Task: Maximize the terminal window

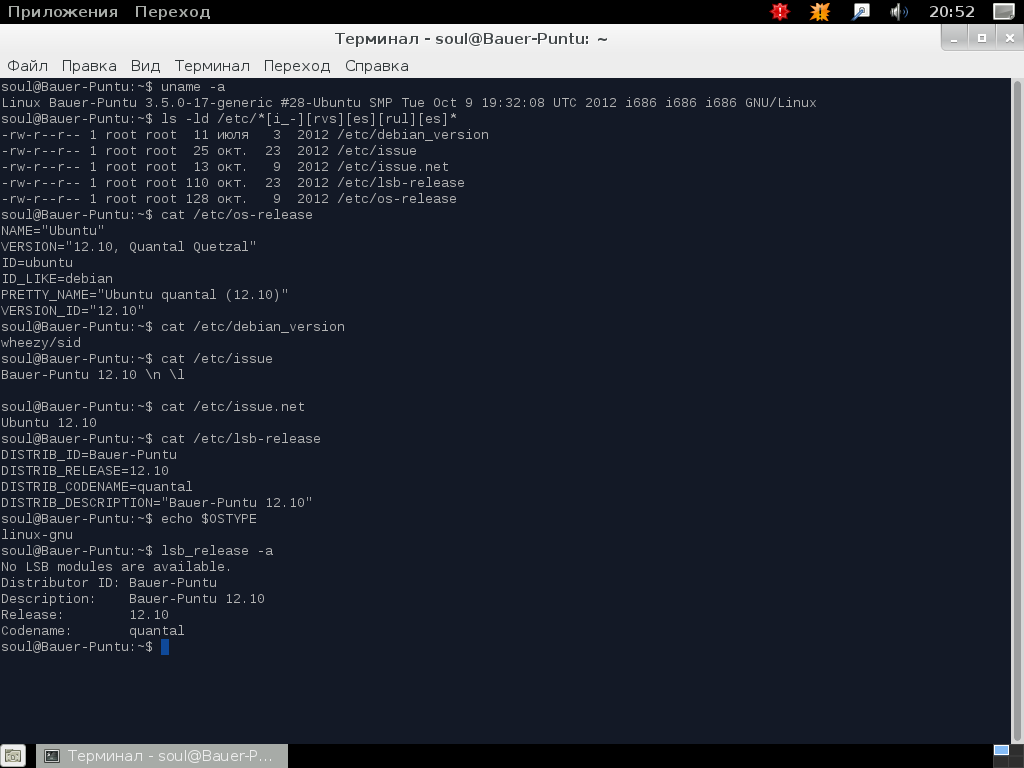Action: pyautogui.click(x=982, y=39)
